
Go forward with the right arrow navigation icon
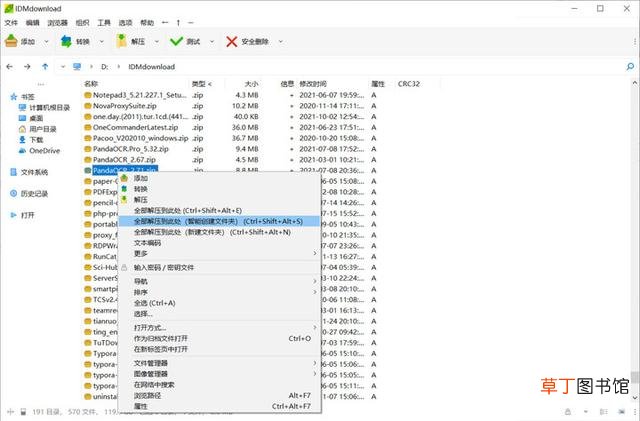pyautogui.click(x=27, y=67)
